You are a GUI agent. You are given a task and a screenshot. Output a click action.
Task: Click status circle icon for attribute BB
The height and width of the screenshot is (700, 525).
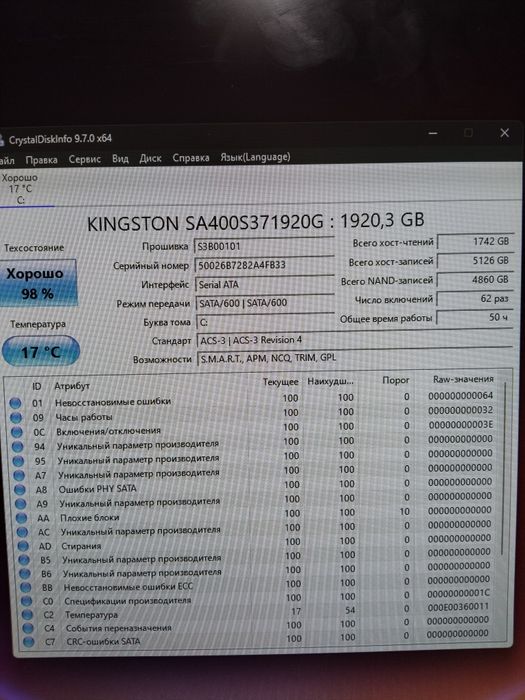coord(26,587)
